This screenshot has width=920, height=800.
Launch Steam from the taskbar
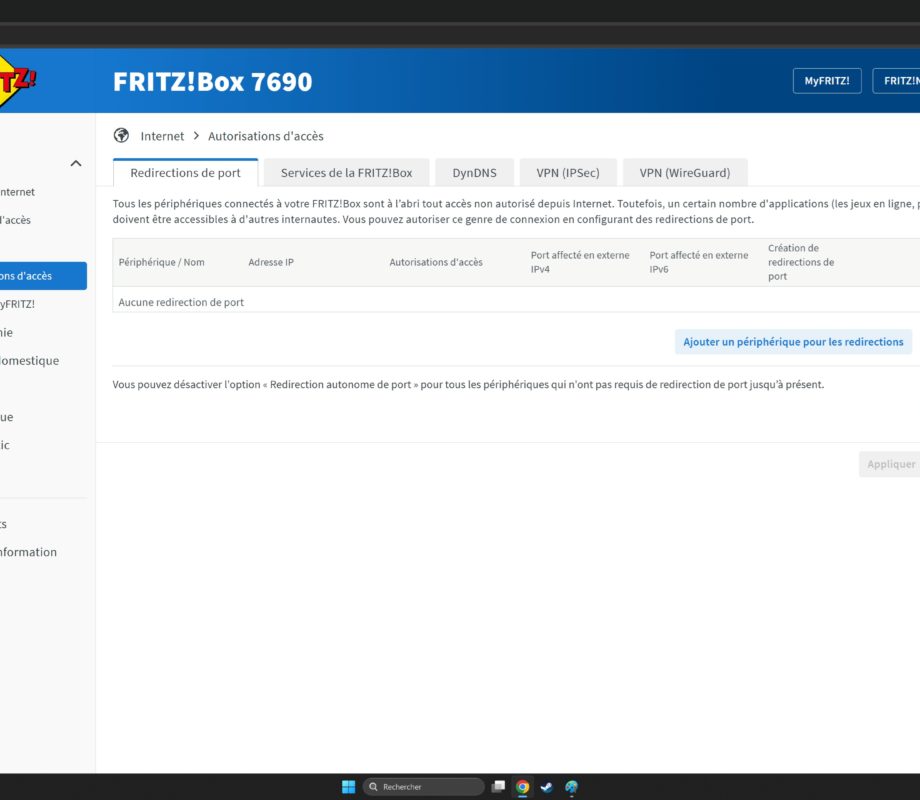point(546,787)
